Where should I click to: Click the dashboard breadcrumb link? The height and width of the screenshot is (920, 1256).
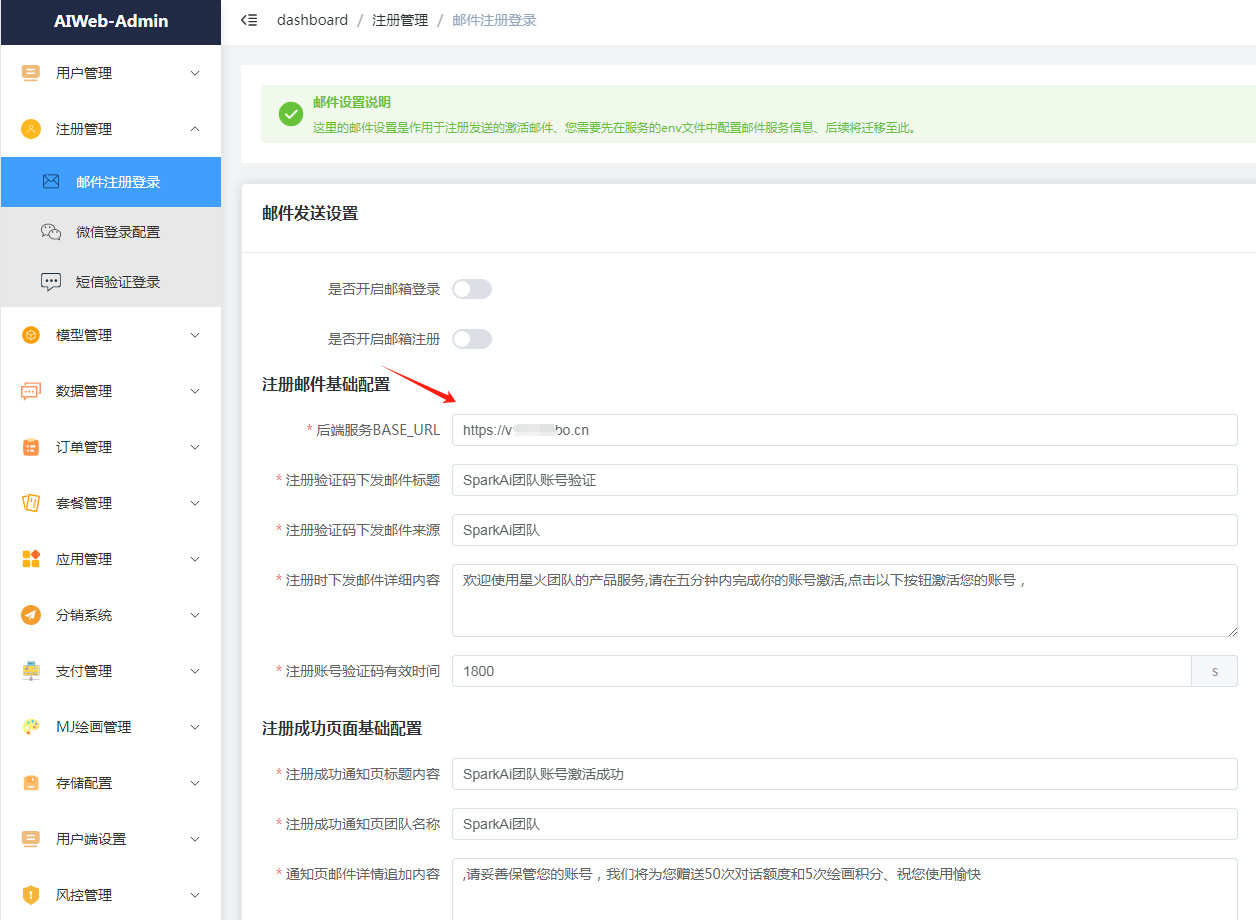[312, 19]
